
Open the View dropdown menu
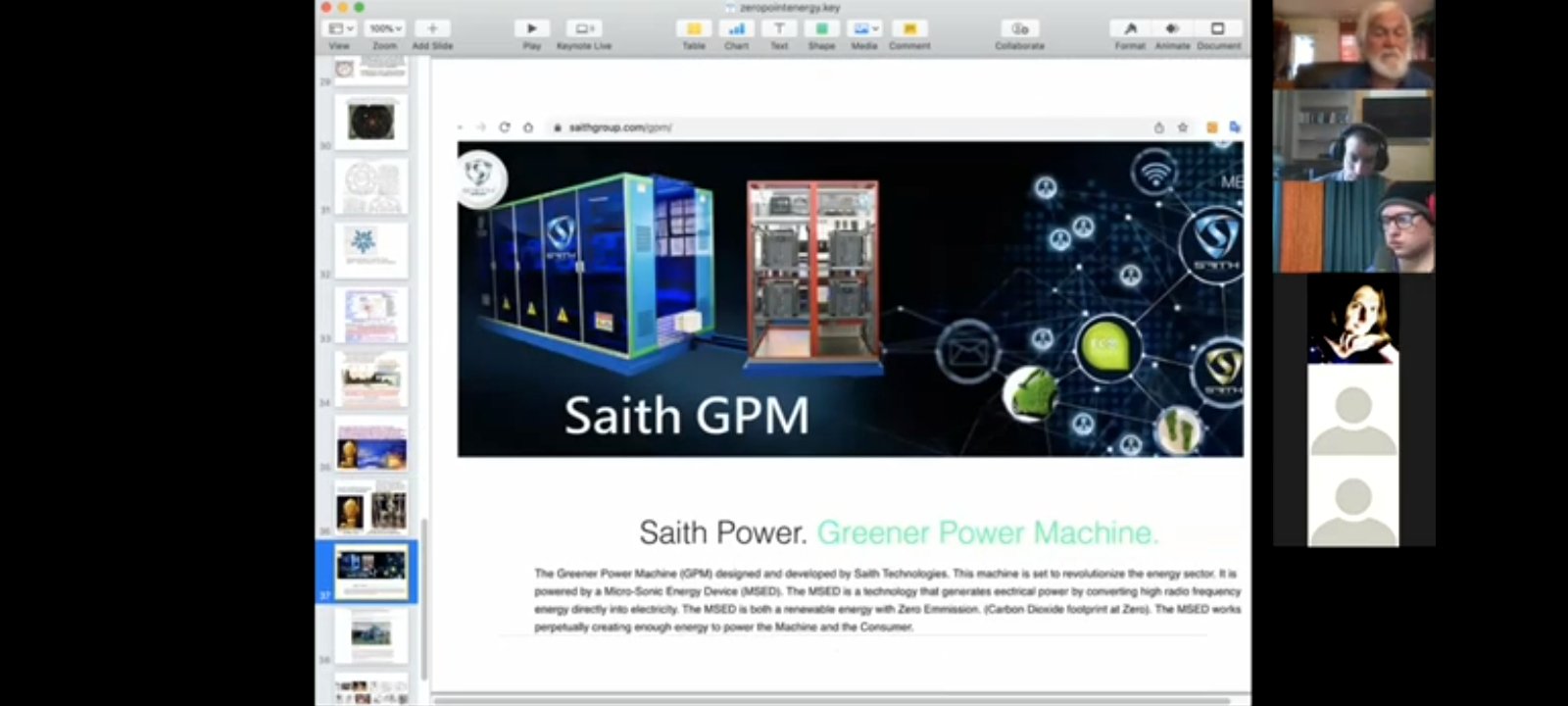coord(340,29)
